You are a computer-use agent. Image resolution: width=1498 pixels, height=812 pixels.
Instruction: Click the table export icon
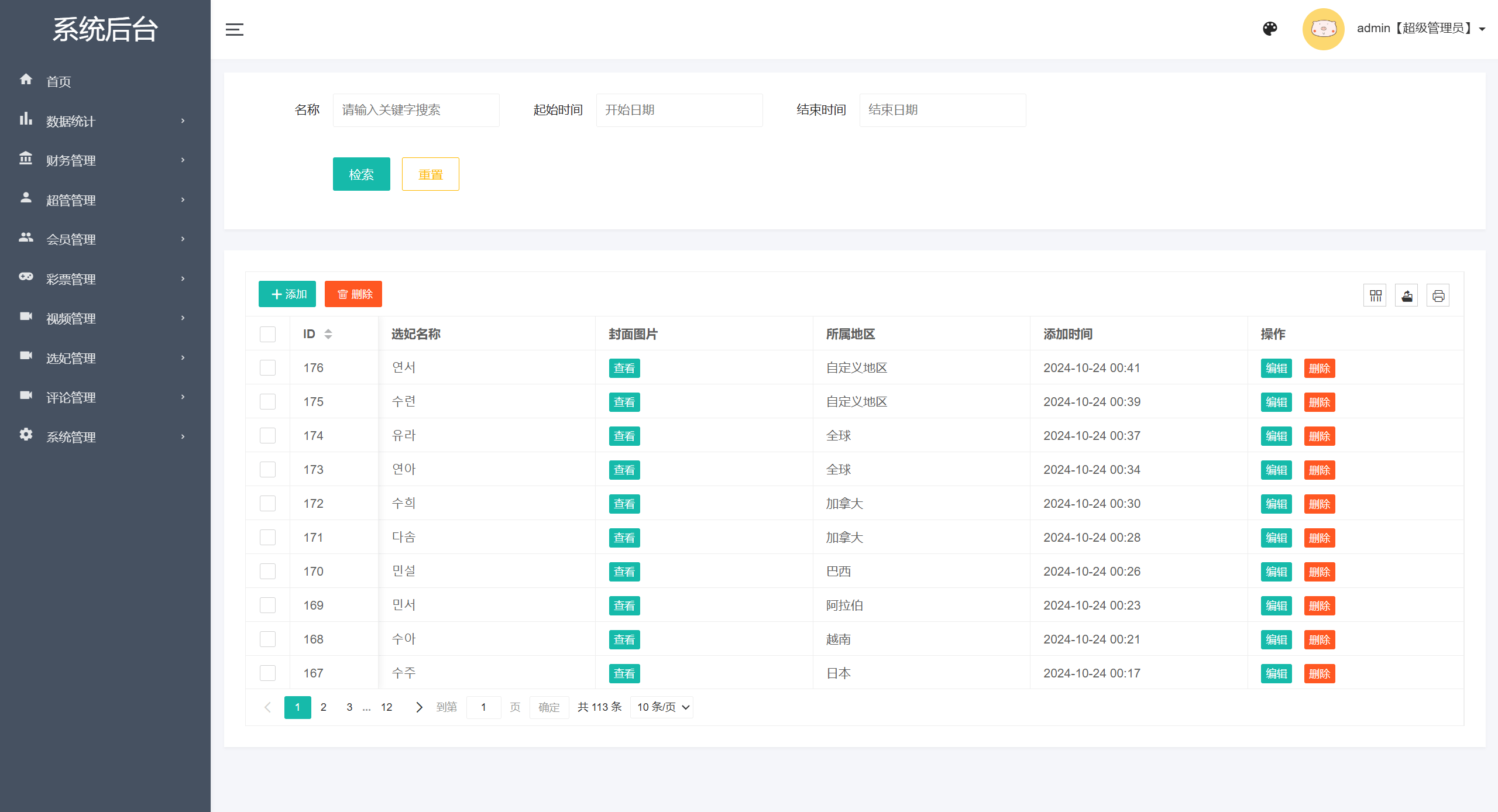[1407, 295]
